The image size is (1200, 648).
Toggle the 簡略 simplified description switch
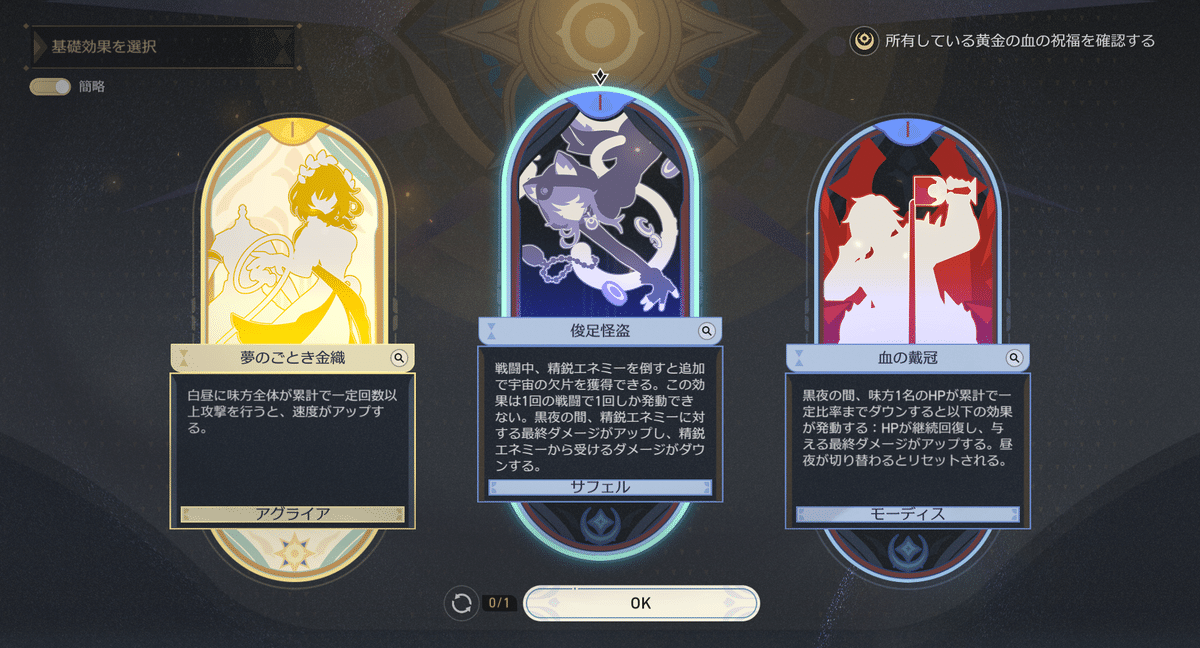tap(51, 86)
